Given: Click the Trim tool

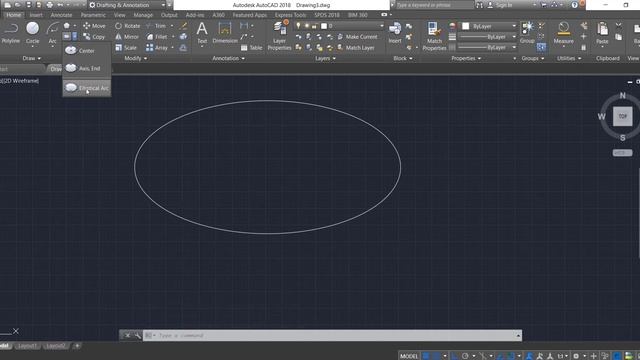Looking at the screenshot, I should (156, 26).
